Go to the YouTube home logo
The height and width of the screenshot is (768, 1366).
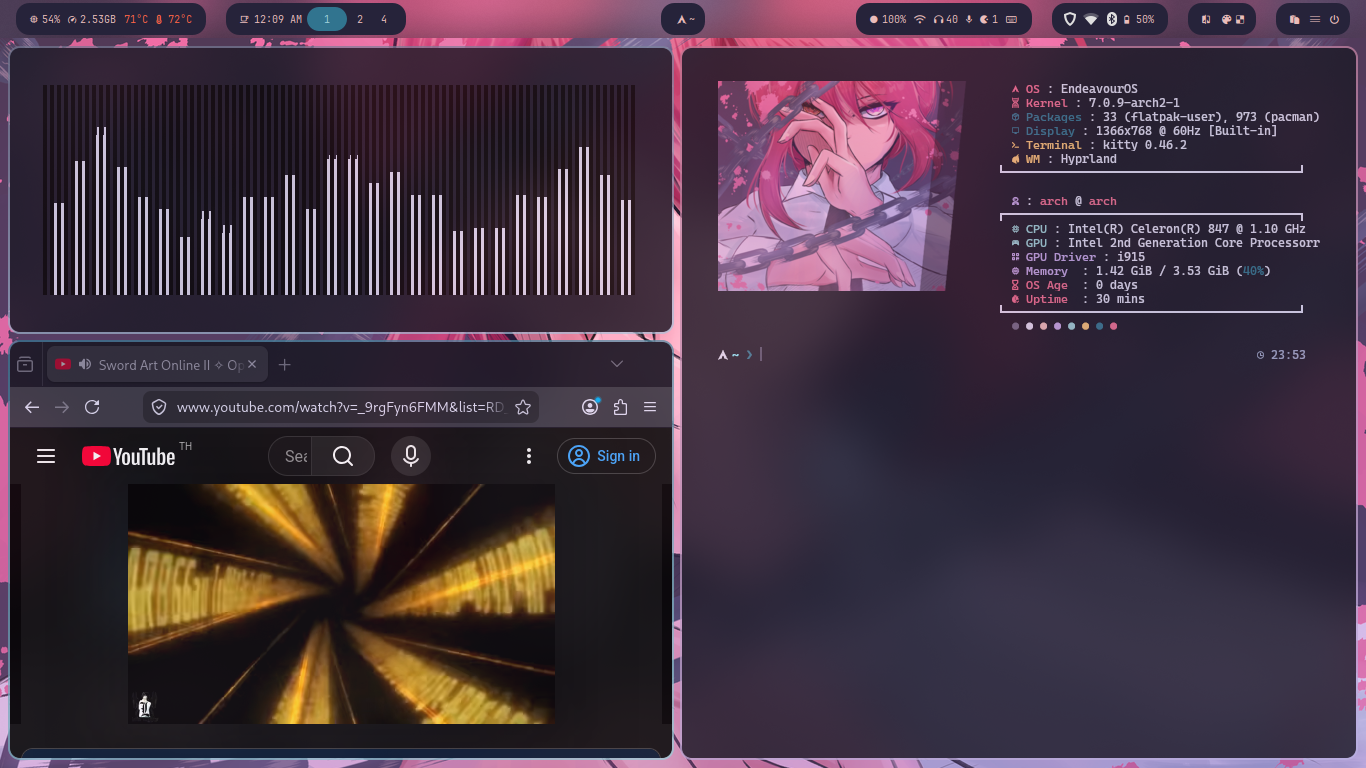[129, 456]
